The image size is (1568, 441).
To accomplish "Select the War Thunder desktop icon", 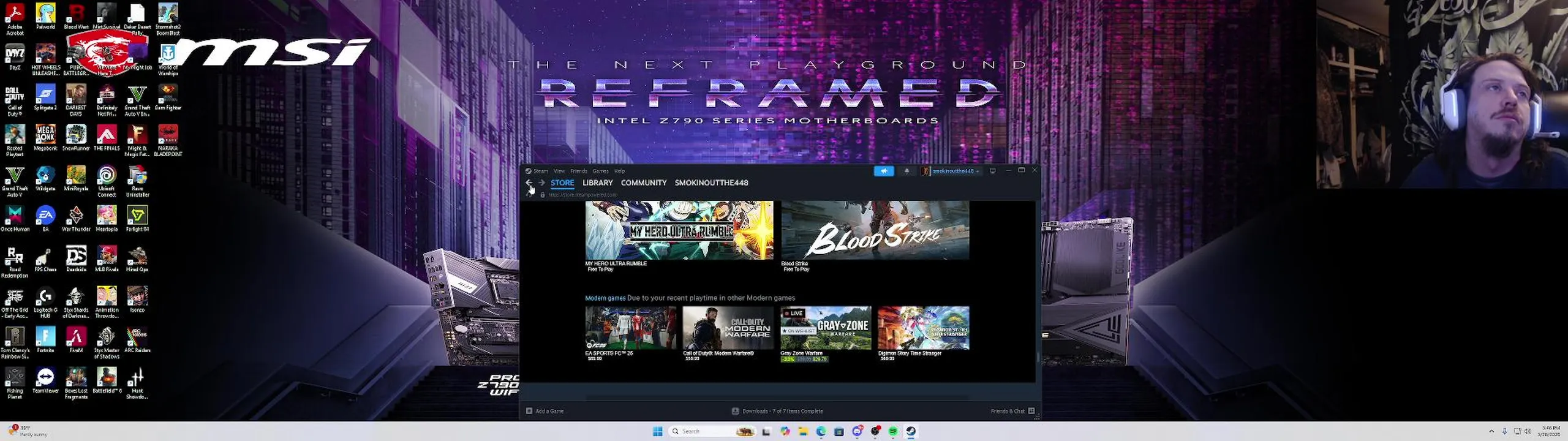I will pos(76,218).
